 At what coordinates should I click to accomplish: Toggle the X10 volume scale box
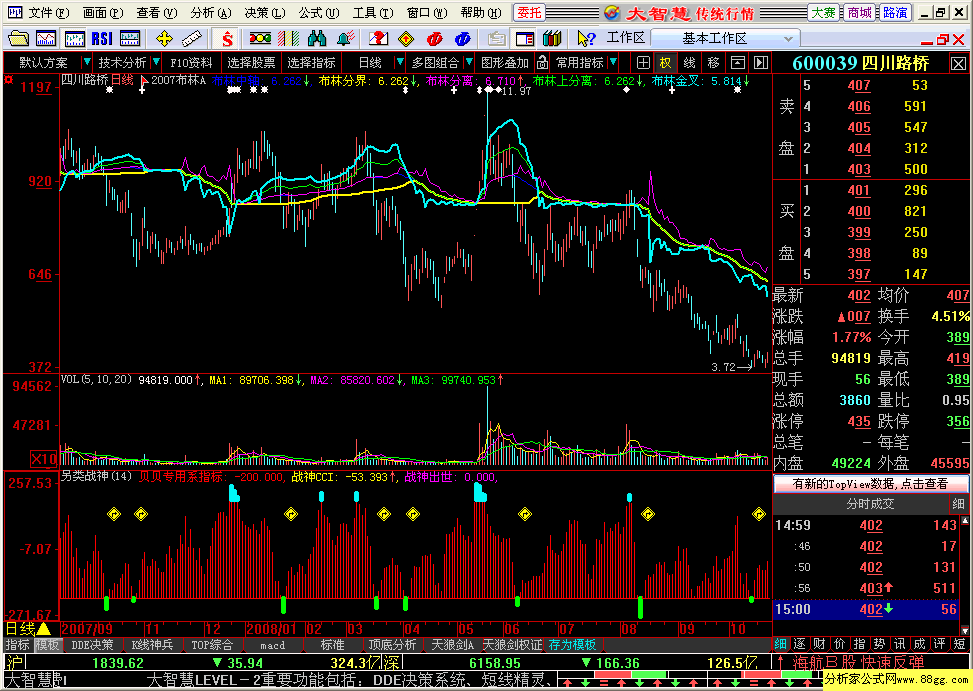point(44,459)
